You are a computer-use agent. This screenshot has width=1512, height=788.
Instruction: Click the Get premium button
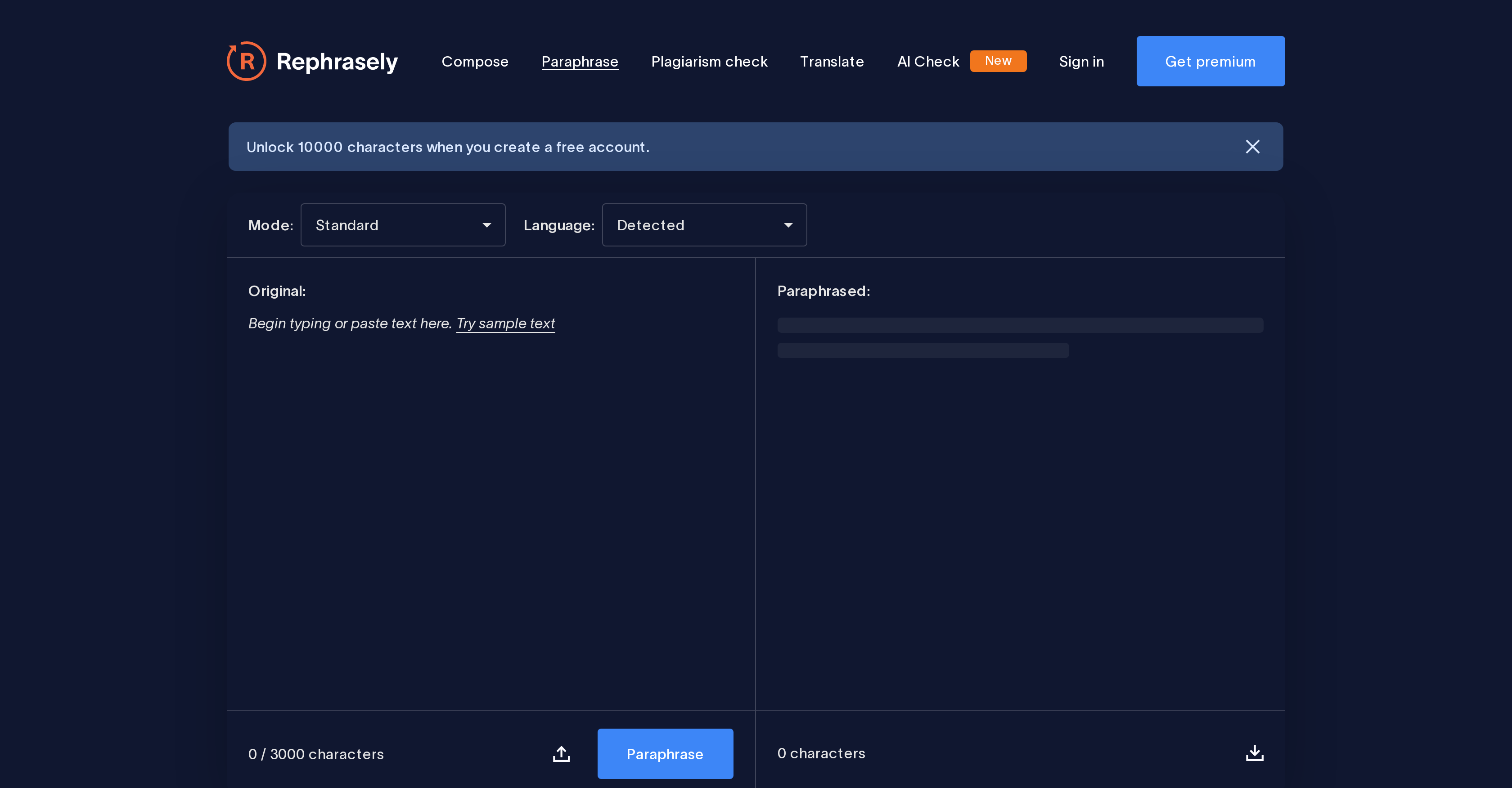[1210, 60]
